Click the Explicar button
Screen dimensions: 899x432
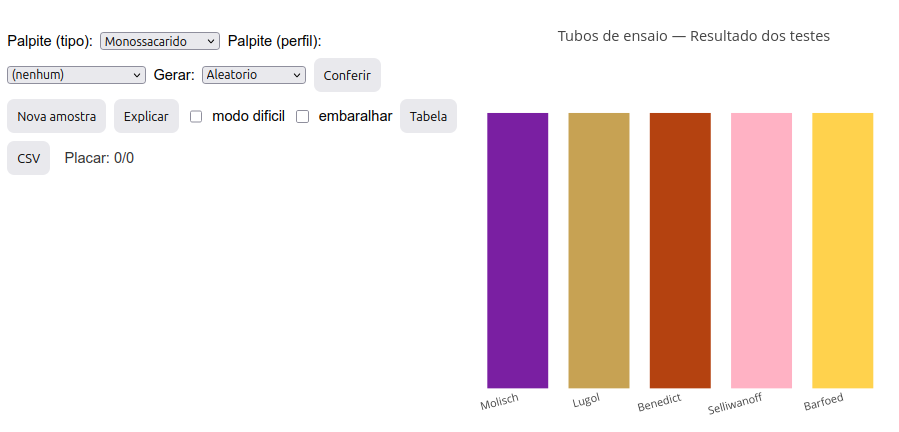click(x=146, y=116)
